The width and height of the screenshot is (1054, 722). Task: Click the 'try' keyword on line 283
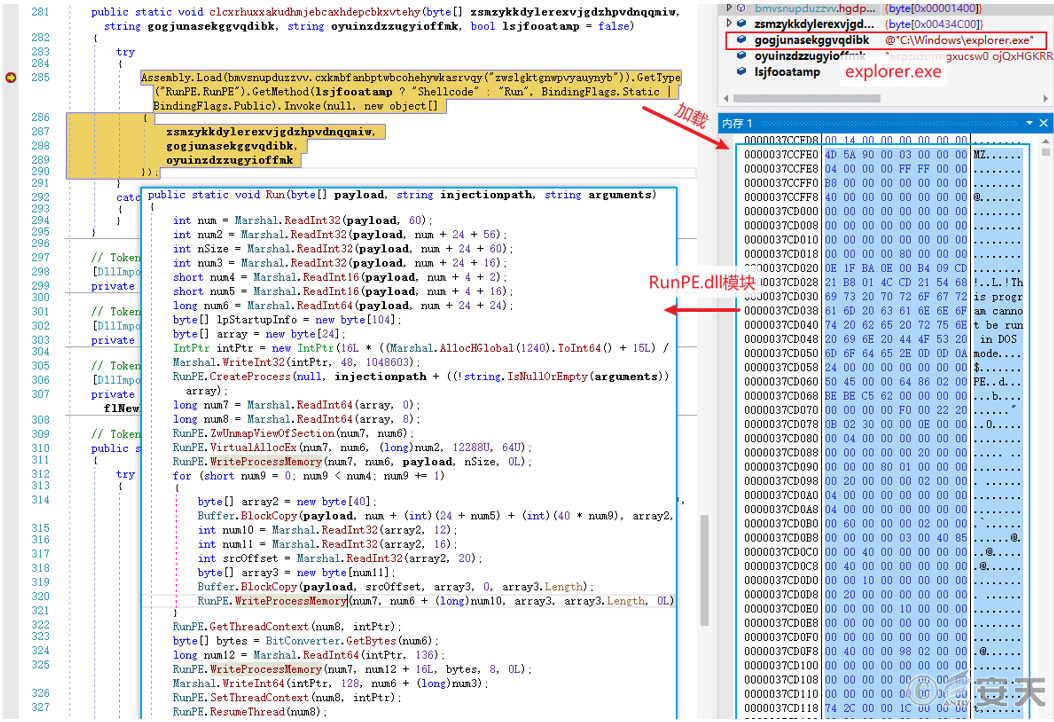tap(125, 52)
